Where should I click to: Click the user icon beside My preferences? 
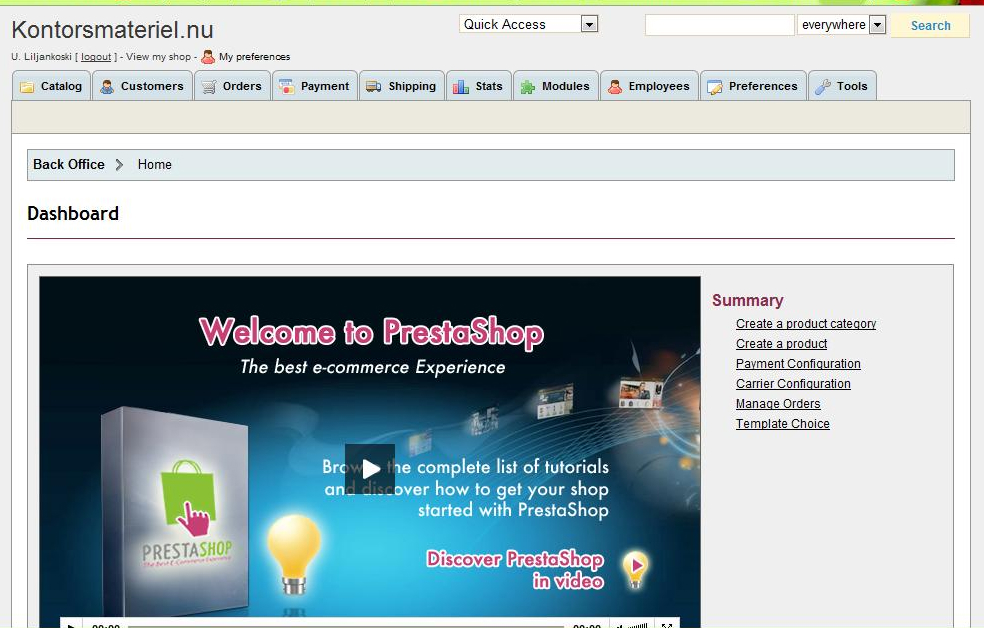(x=208, y=57)
